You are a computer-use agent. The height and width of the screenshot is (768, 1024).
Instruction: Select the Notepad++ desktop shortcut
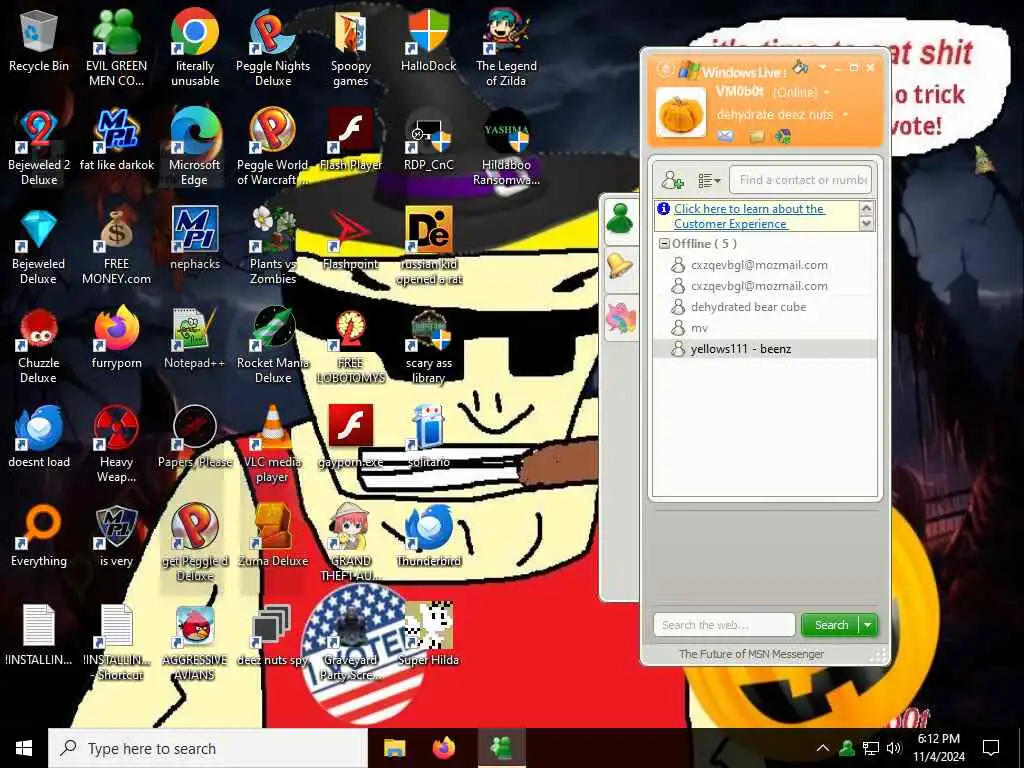[x=195, y=340]
